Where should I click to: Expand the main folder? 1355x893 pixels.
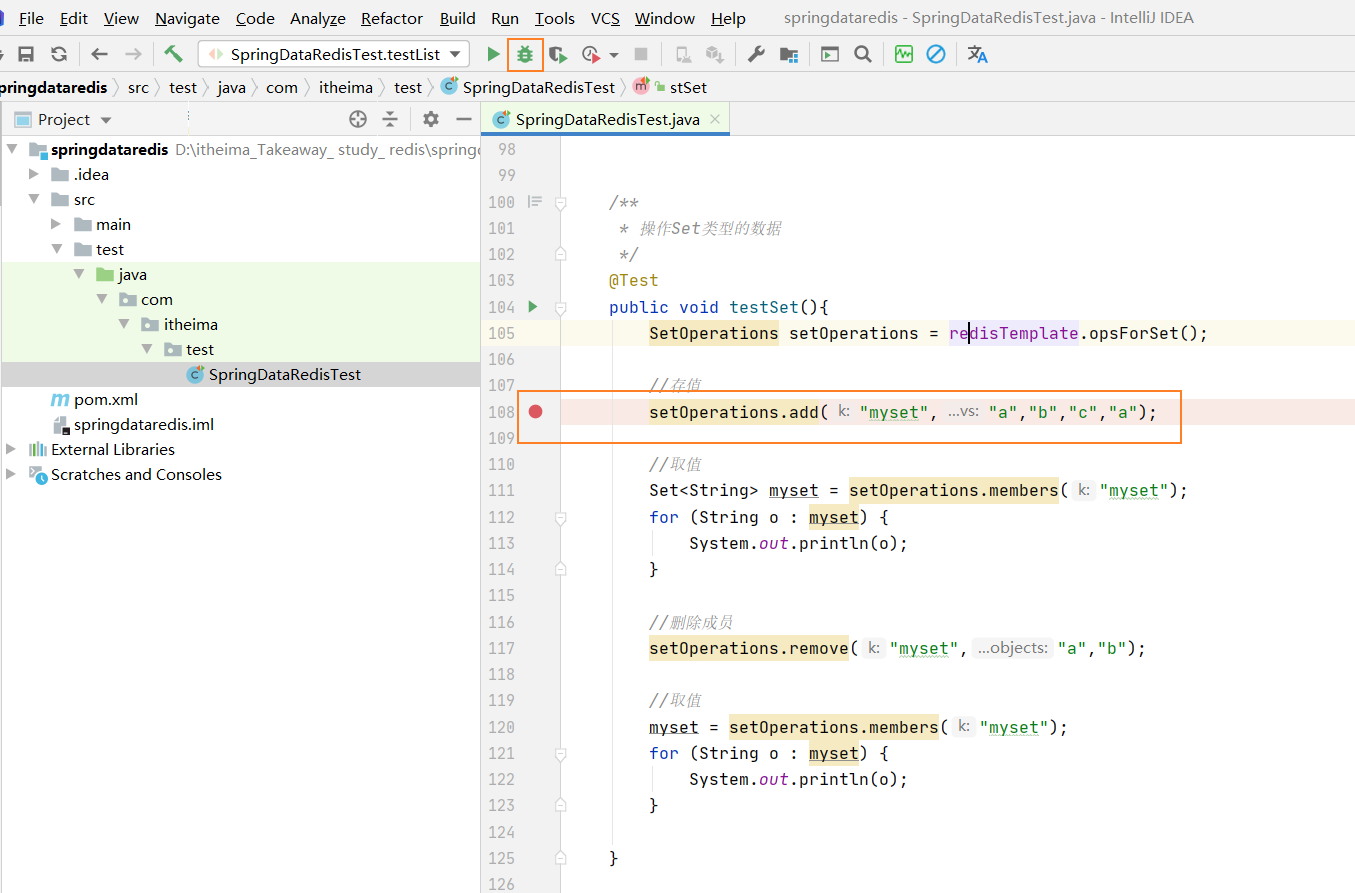point(56,224)
